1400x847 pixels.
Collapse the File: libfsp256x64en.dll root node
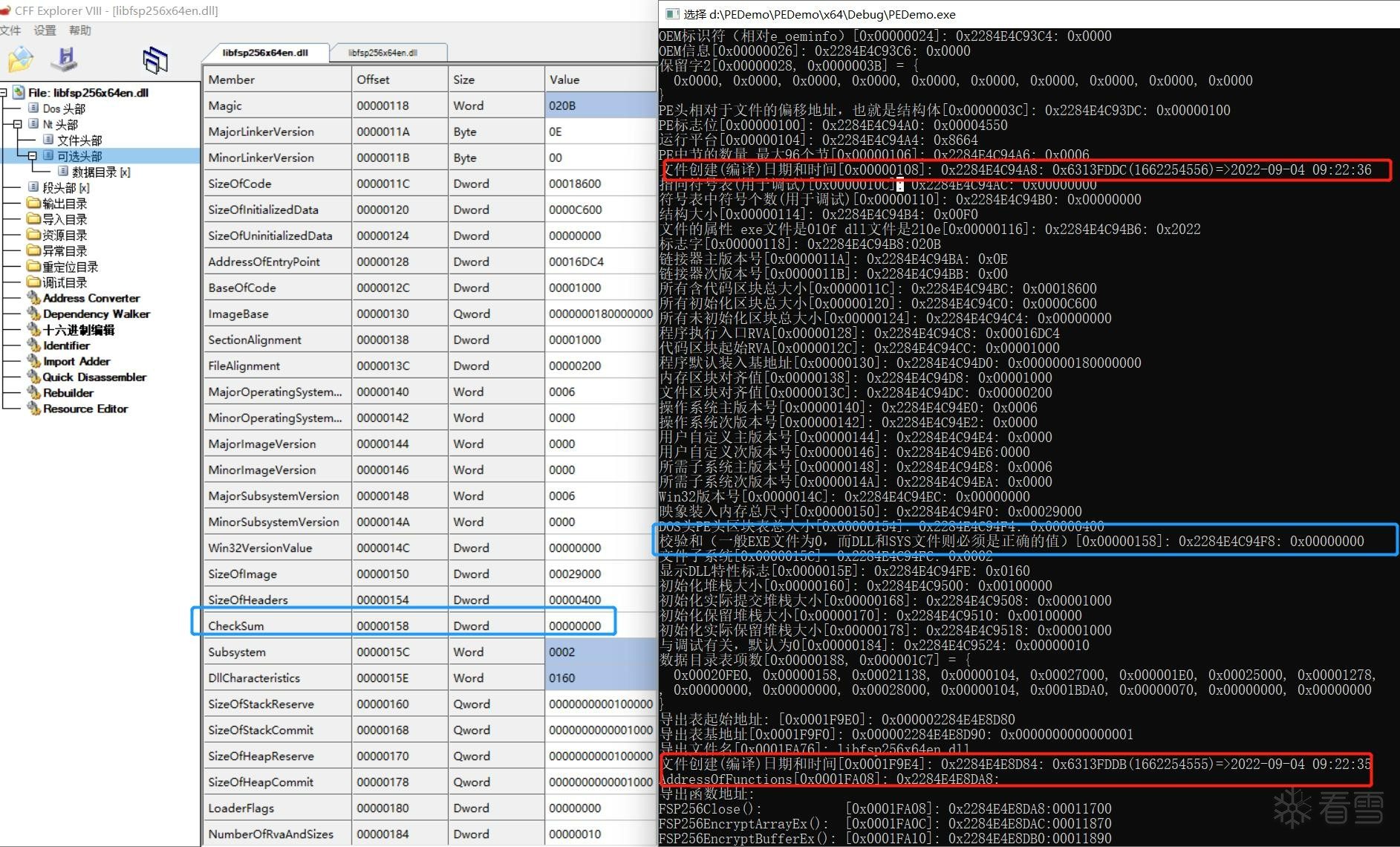tap(3, 93)
